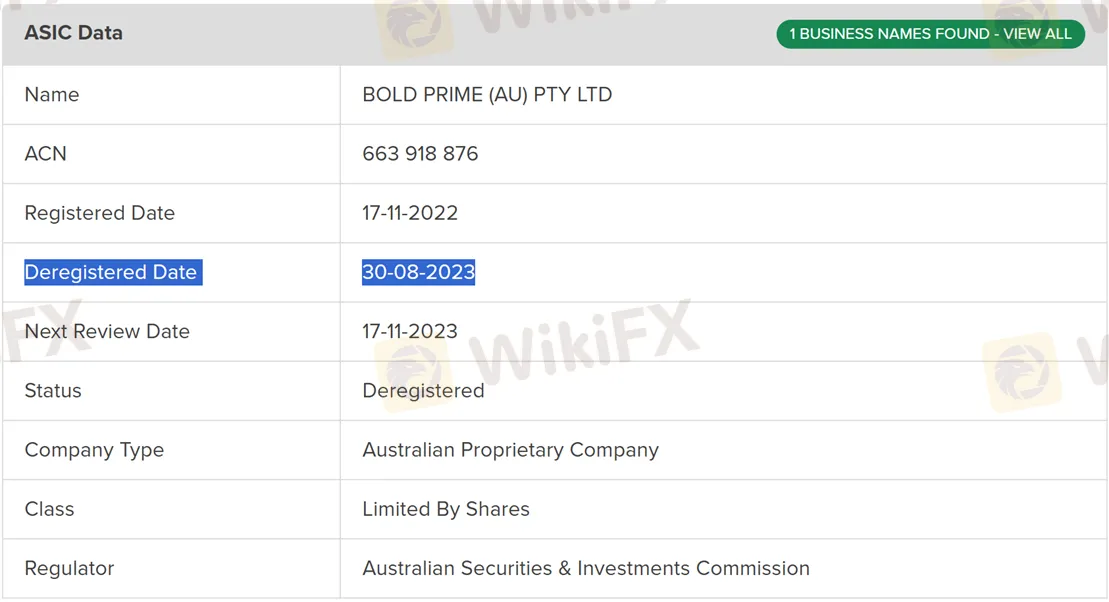Click the Status row label
This screenshot has width=1109, height=602.
click(x=53, y=391)
